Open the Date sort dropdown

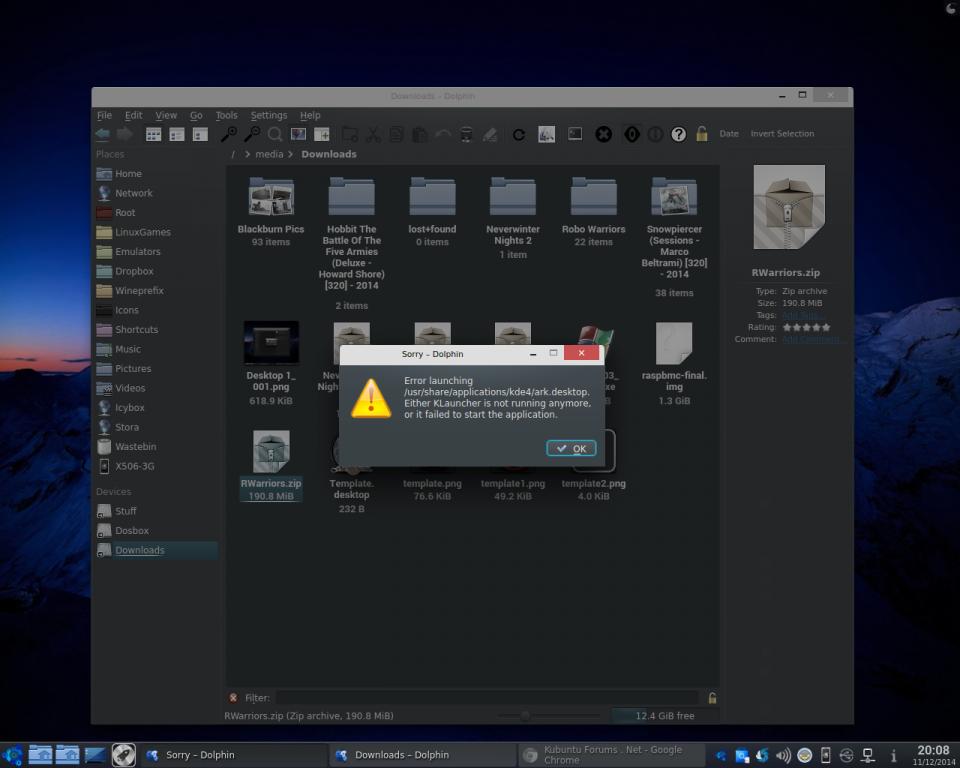coord(729,134)
